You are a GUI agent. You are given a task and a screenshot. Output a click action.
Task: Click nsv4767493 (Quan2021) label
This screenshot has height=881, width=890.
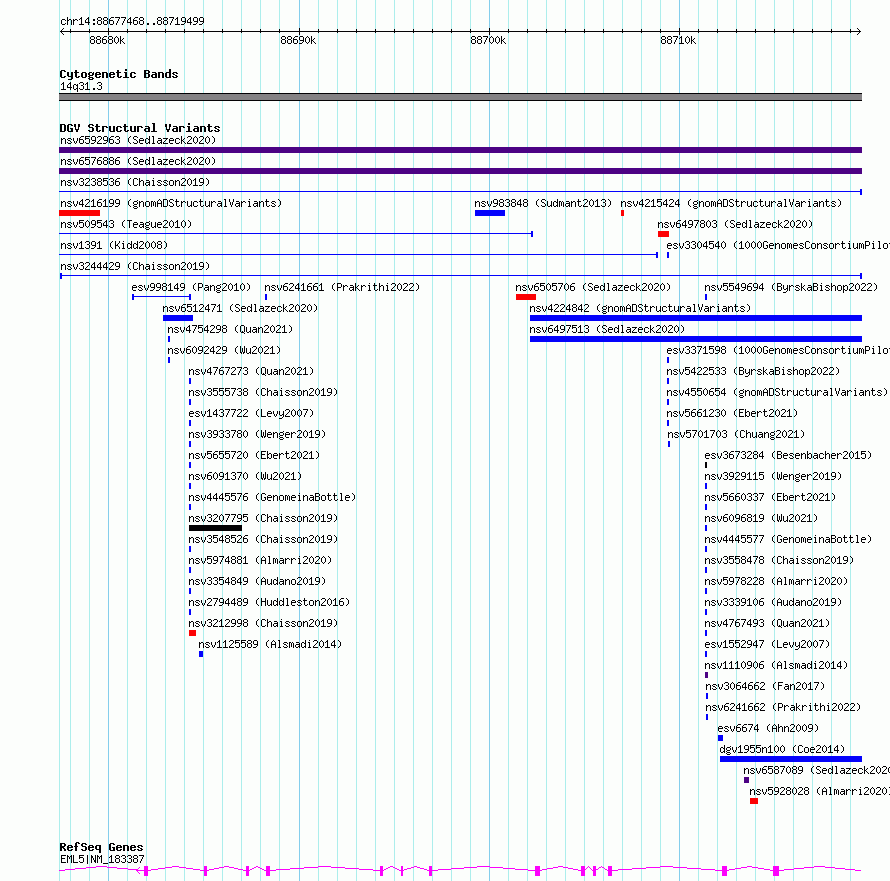(767, 623)
